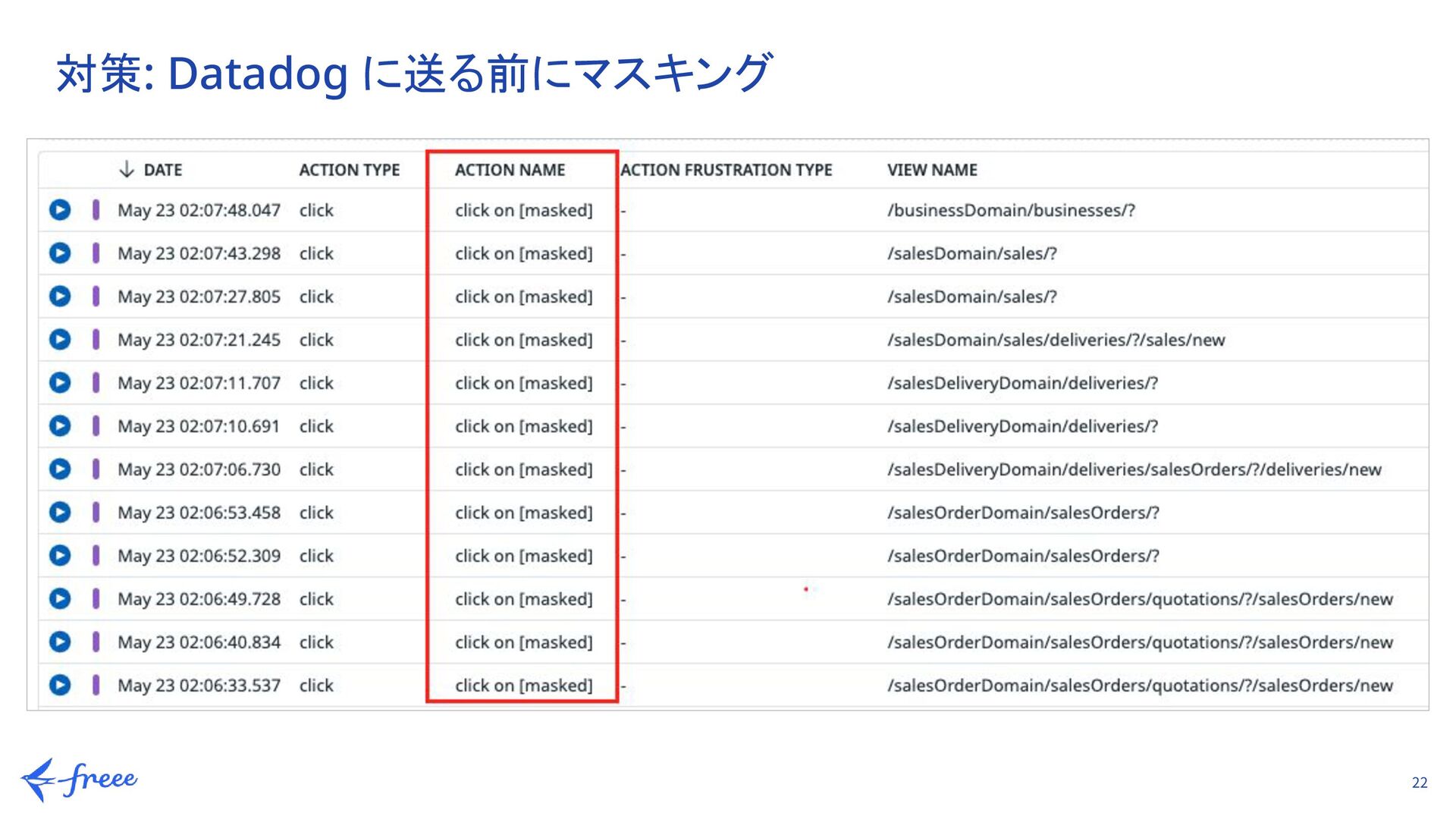Play session replay for 02:07:48.047 row
This screenshot has width=1456, height=819.
pyautogui.click(x=60, y=210)
